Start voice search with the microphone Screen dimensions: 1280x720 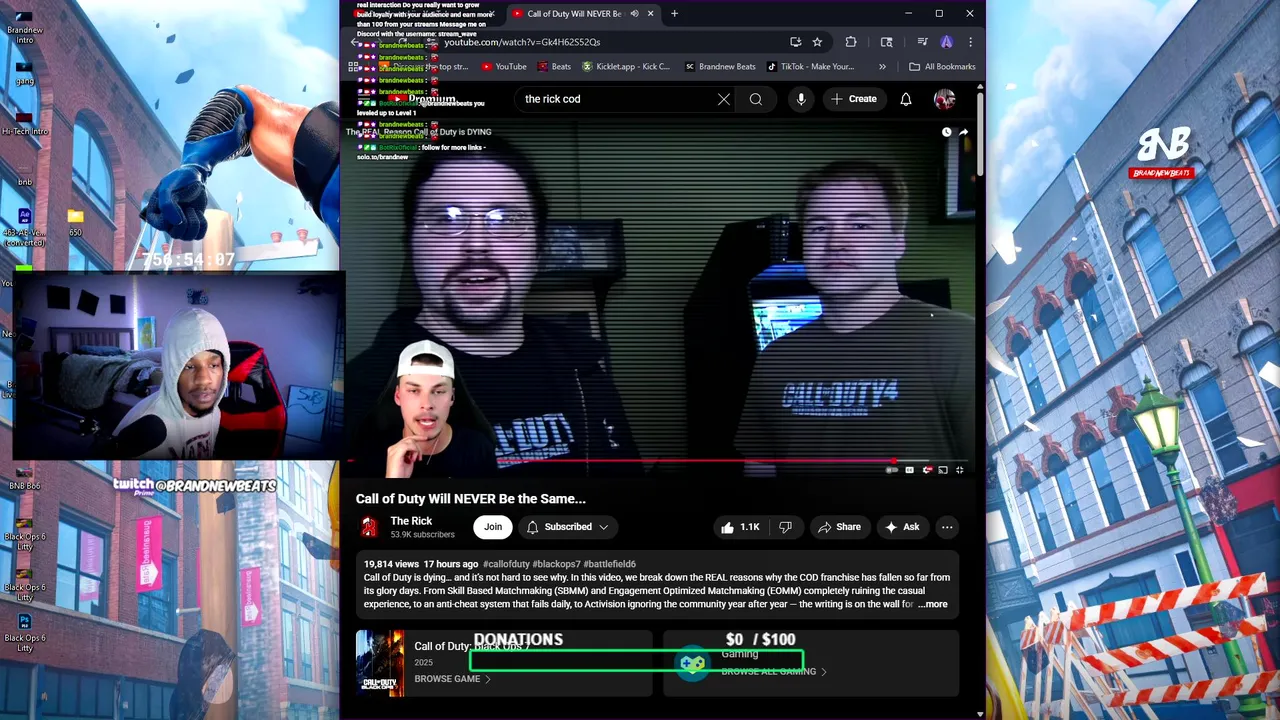click(801, 99)
